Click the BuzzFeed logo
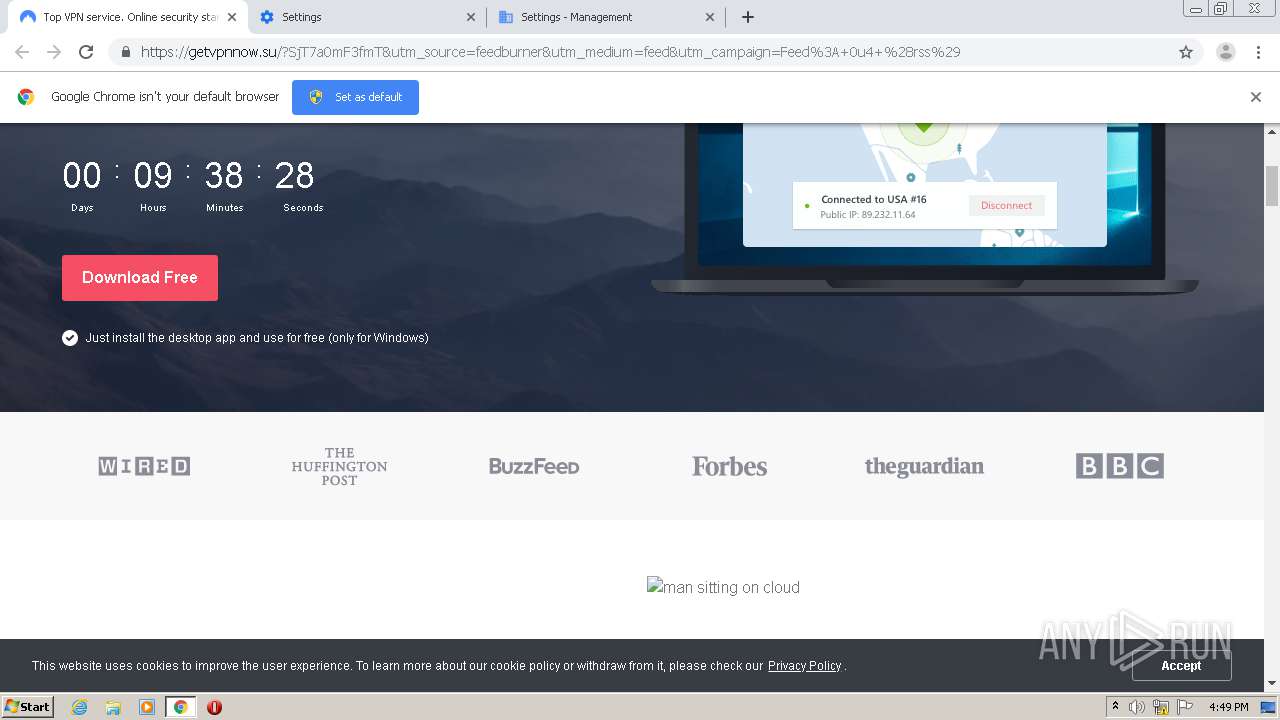 click(x=534, y=466)
